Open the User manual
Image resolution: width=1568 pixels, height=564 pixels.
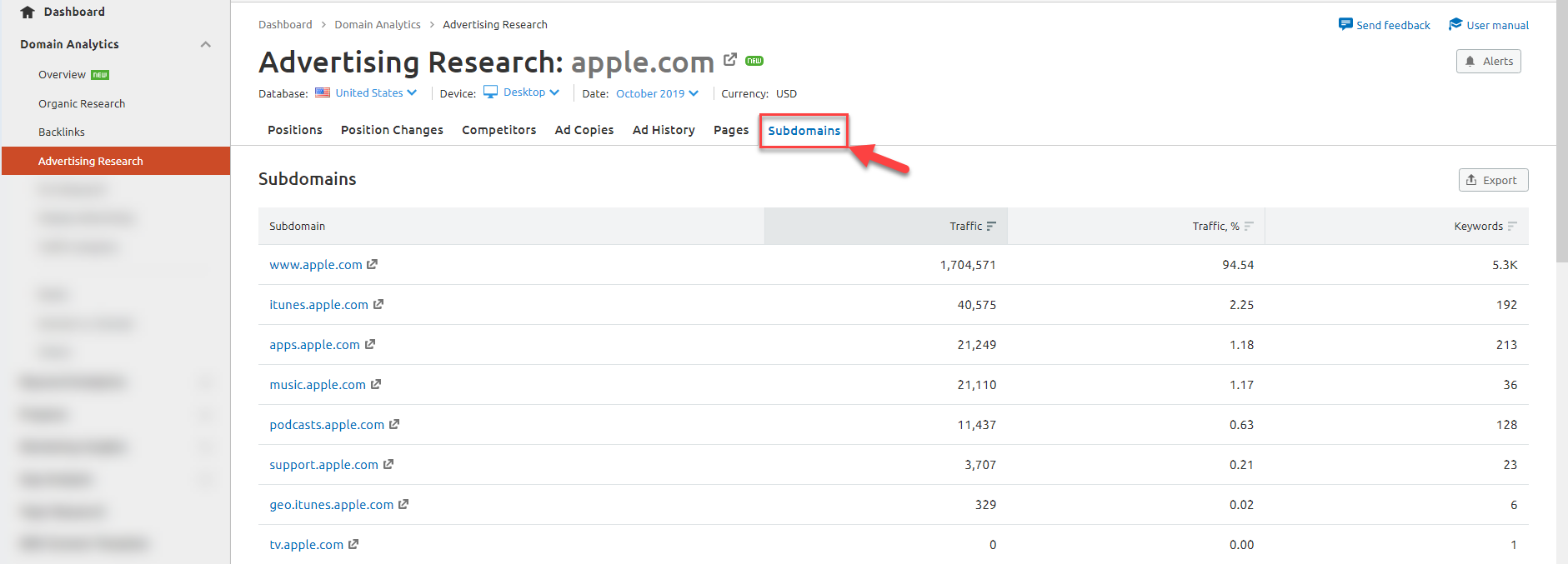click(x=1489, y=25)
